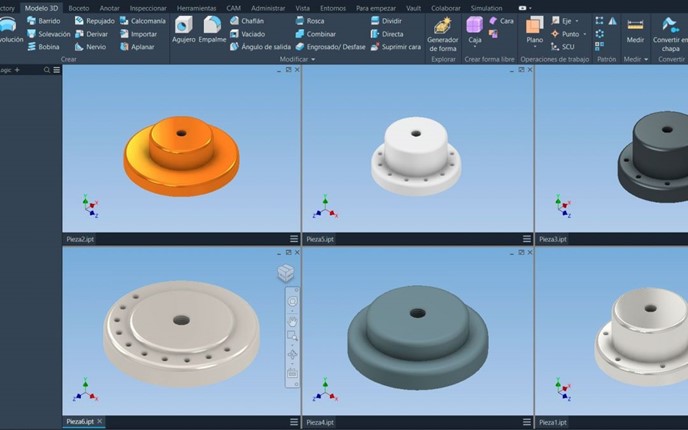Click the ViewCube in Pieza6 viewport
Image resolution: width=688 pixels, height=430 pixels.
[286, 273]
